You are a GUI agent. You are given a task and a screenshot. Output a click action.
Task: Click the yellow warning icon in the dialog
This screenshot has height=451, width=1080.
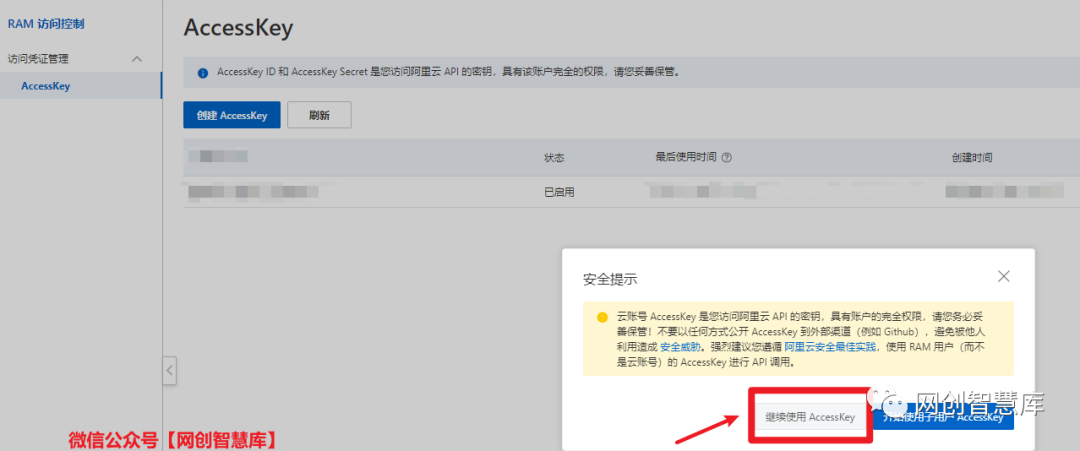pyautogui.click(x=603, y=317)
